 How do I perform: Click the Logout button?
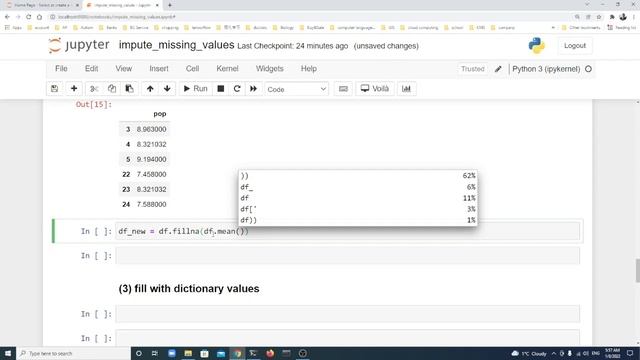click(575, 46)
